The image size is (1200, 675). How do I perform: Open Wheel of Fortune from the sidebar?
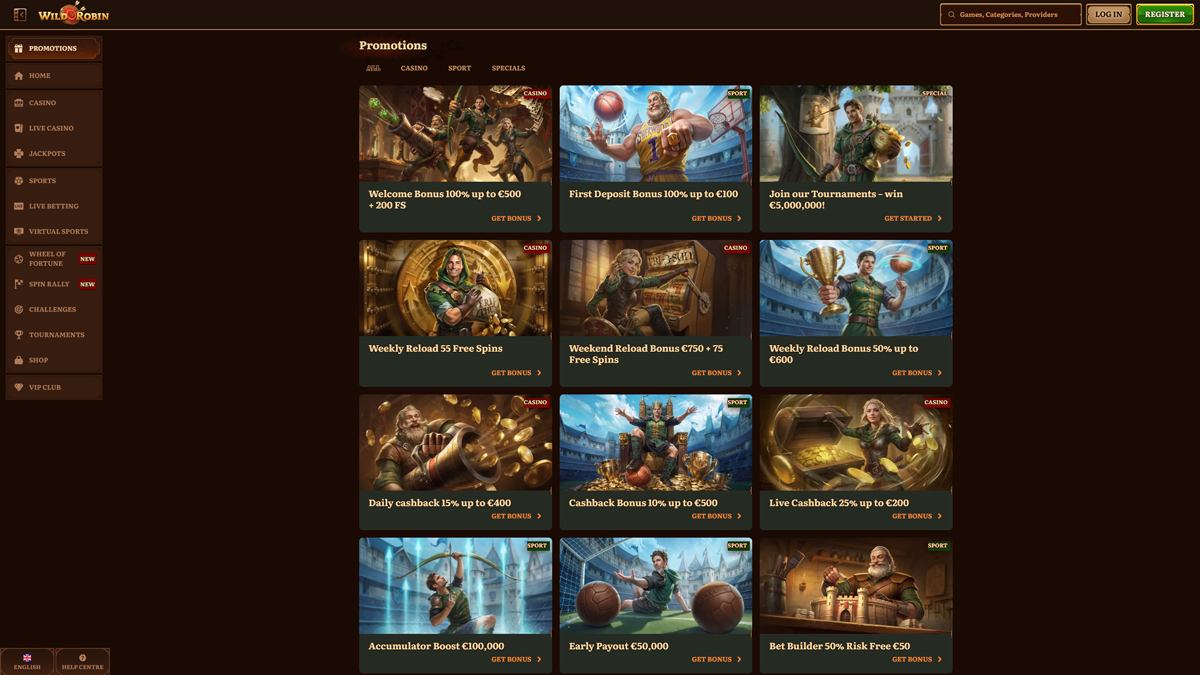(19, 259)
